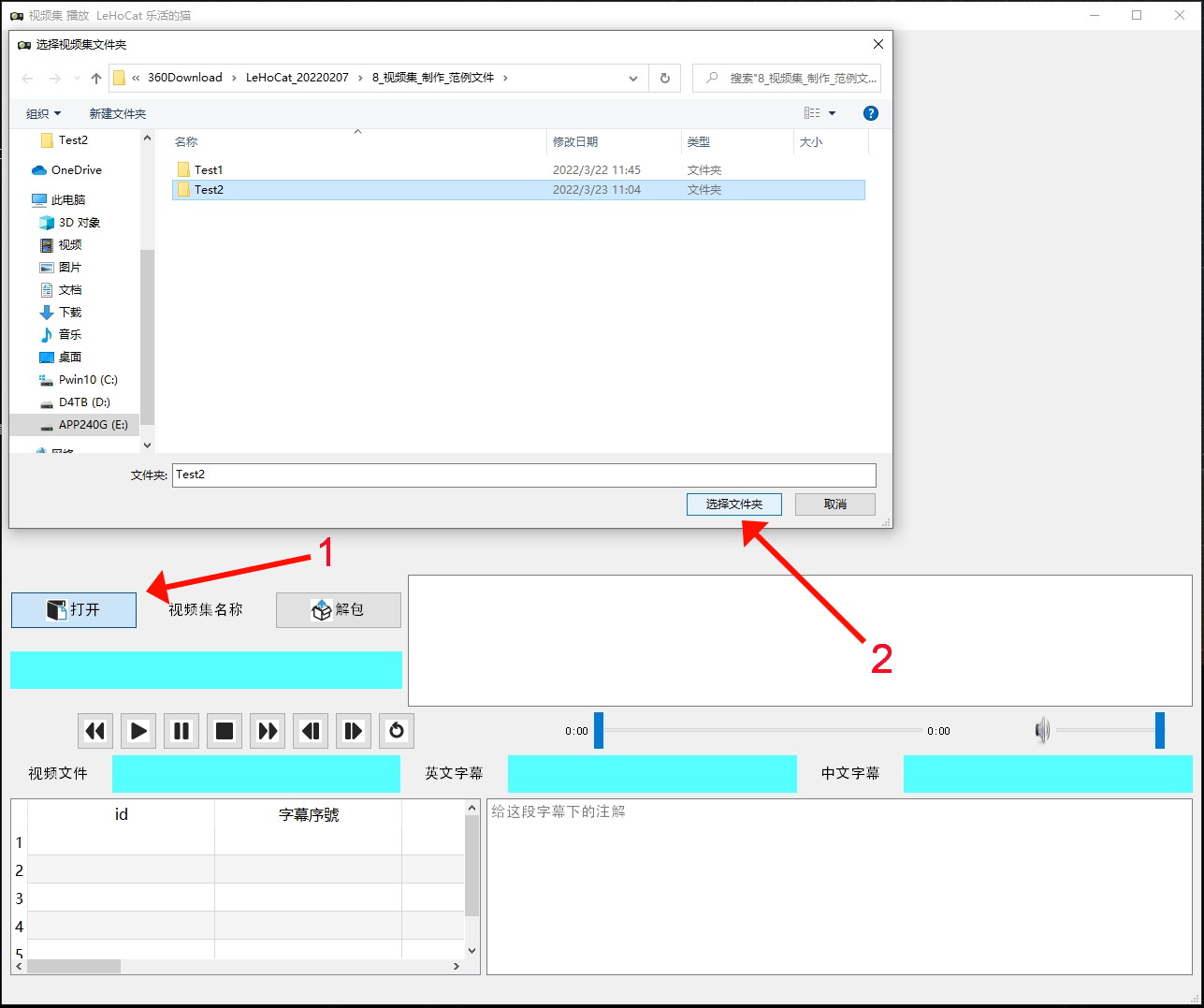
Task: Click the 给这段字幕下的注解 text area
Action: tap(839, 886)
